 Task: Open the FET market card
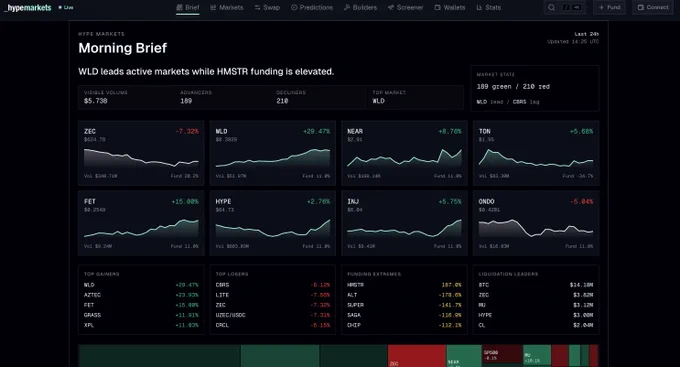(141, 223)
